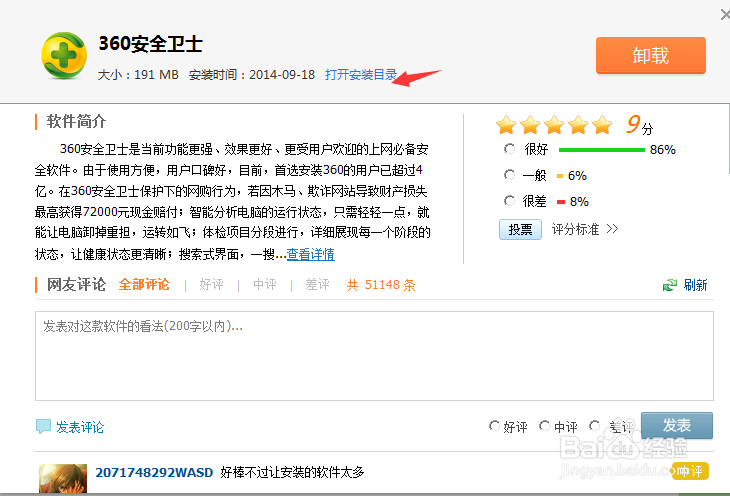
Task: Choose 差评 radio for your comment
Action: click(594, 426)
